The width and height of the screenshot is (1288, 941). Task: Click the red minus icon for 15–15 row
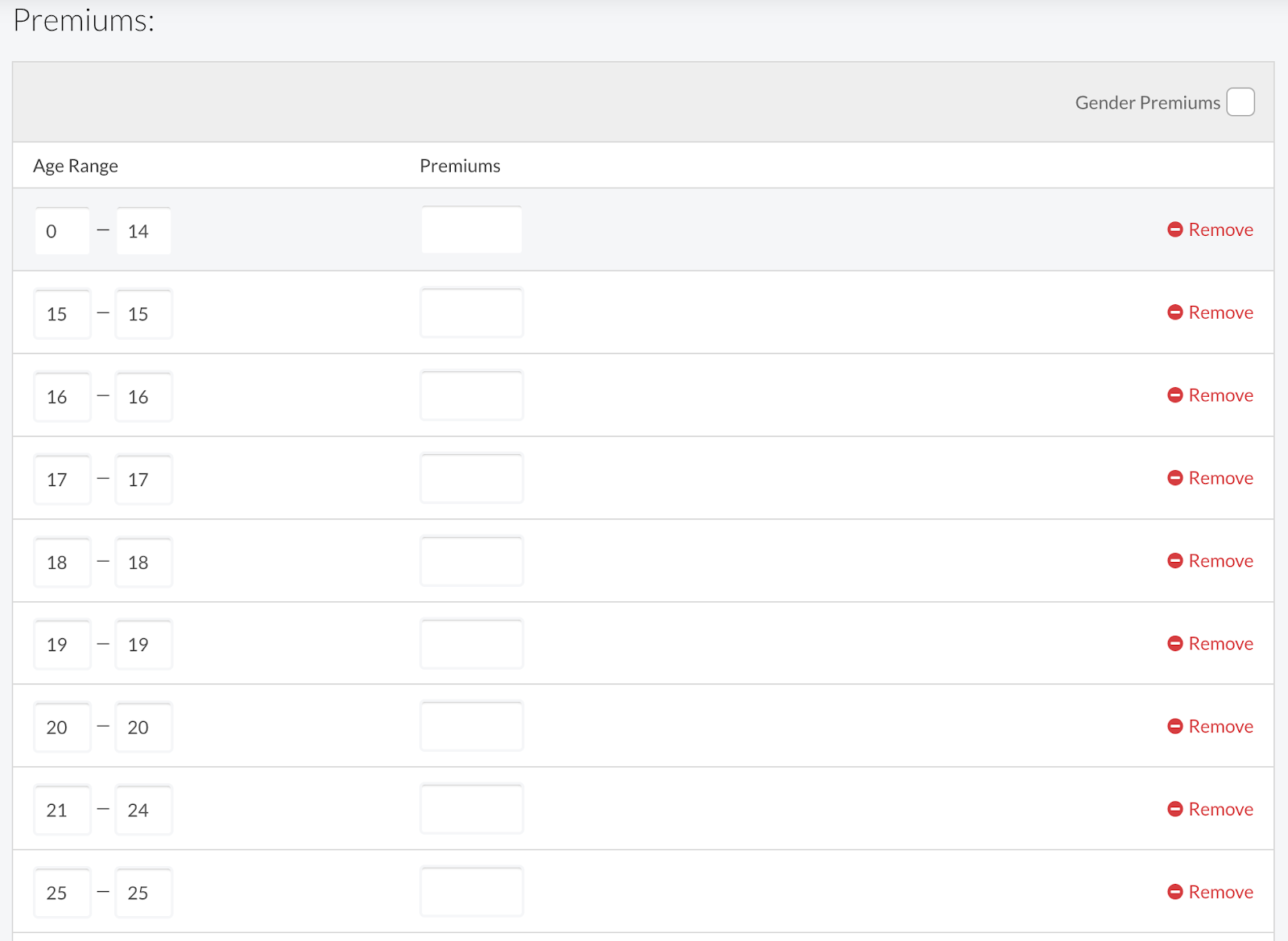tap(1174, 312)
